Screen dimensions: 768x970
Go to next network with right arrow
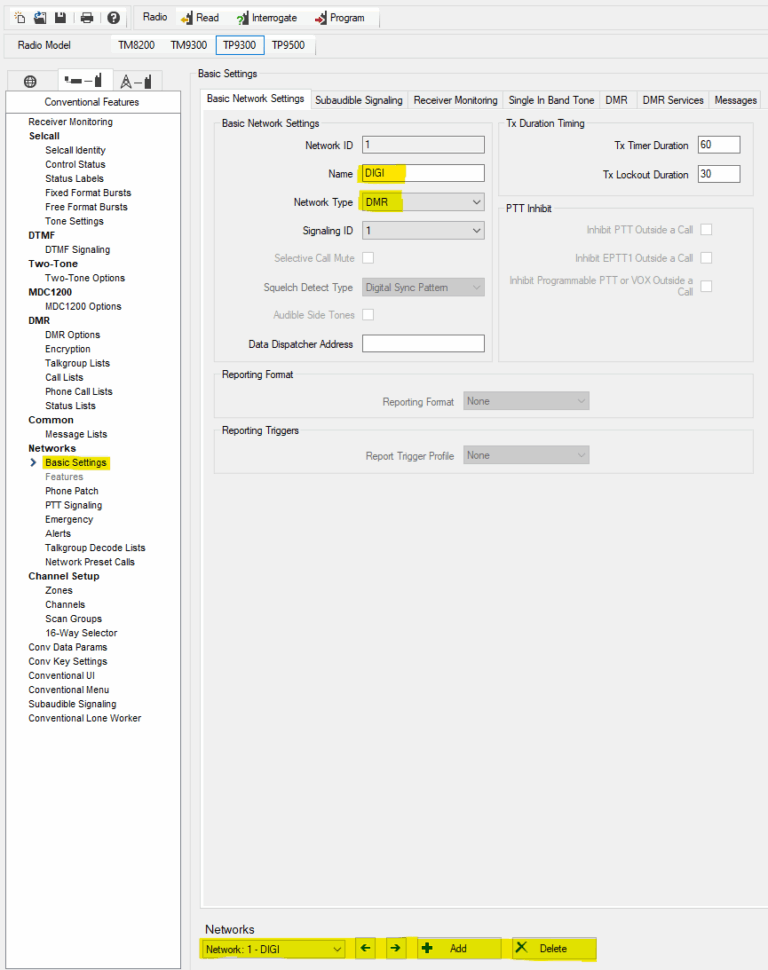[x=397, y=948]
